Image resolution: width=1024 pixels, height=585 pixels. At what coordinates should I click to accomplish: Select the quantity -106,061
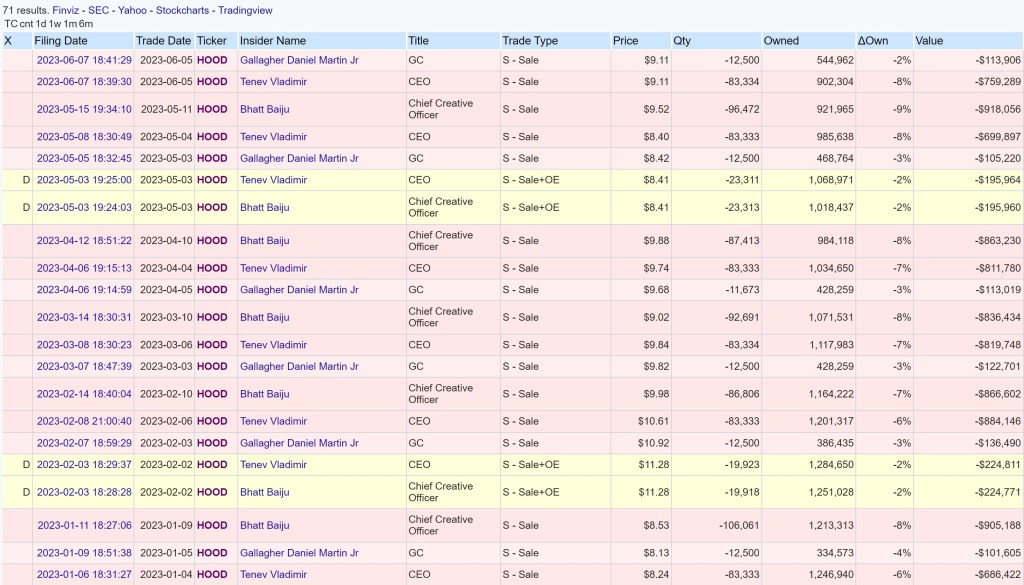739,525
